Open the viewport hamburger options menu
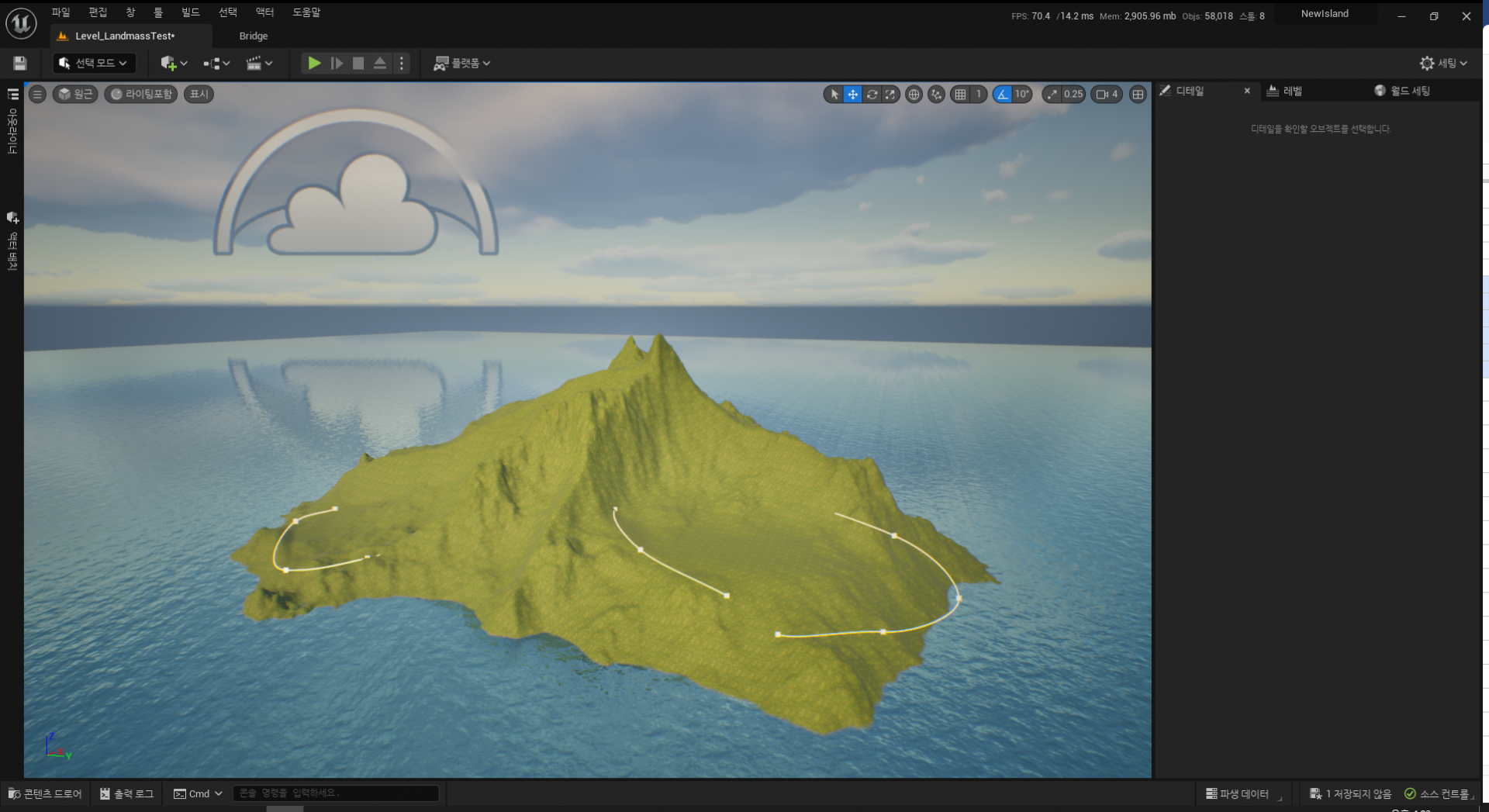1489x812 pixels. click(x=37, y=95)
